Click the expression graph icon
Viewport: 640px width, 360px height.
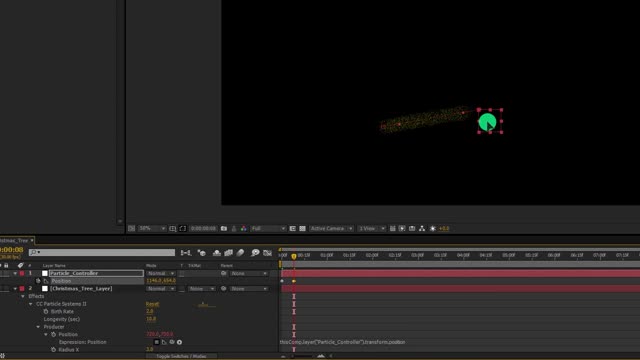tap(164, 342)
